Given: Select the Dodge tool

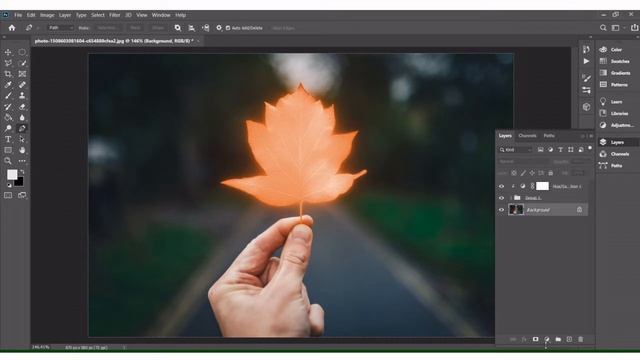Looking at the screenshot, I should [8, 128].
